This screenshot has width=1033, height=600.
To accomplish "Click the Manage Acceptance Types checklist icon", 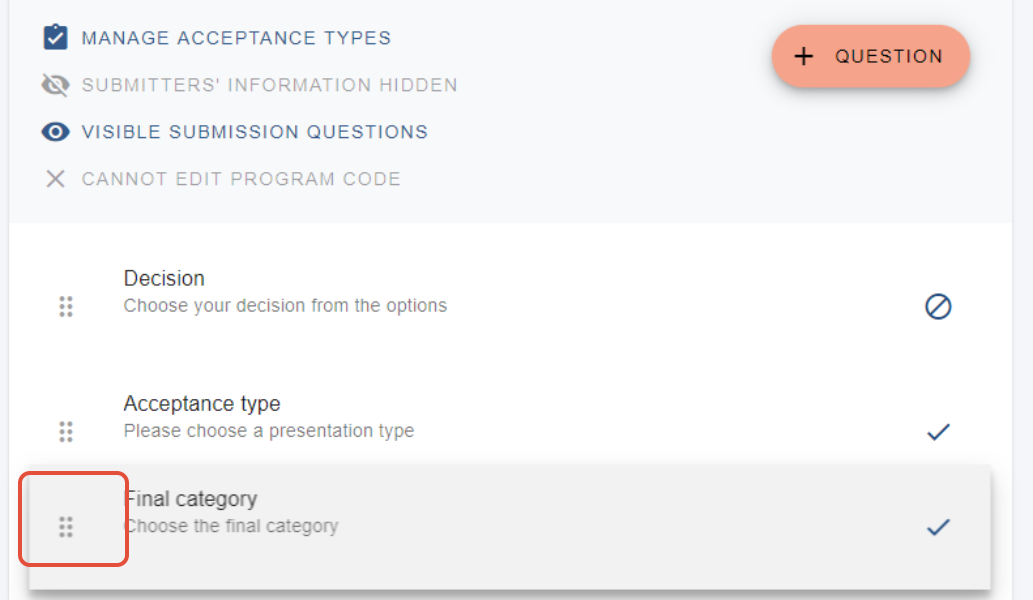I will 55,37.
